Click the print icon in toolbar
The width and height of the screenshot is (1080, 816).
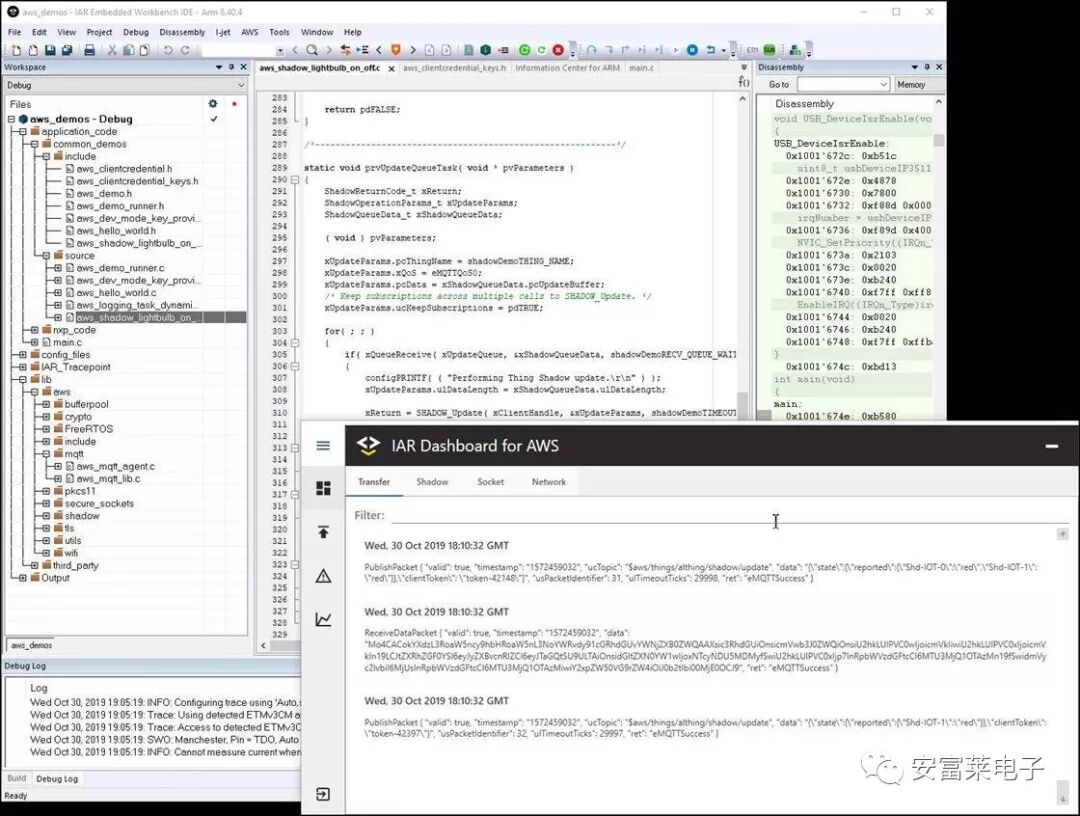point(89,50)
